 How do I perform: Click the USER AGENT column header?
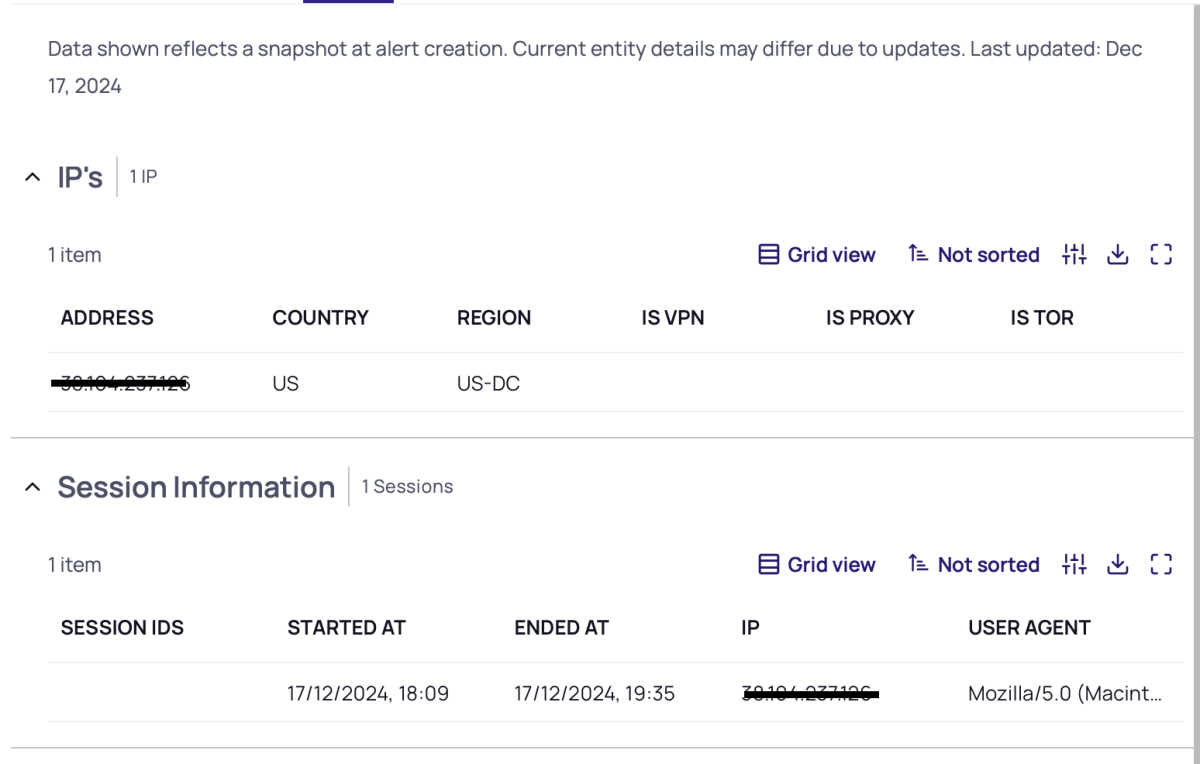point(1029,628)
